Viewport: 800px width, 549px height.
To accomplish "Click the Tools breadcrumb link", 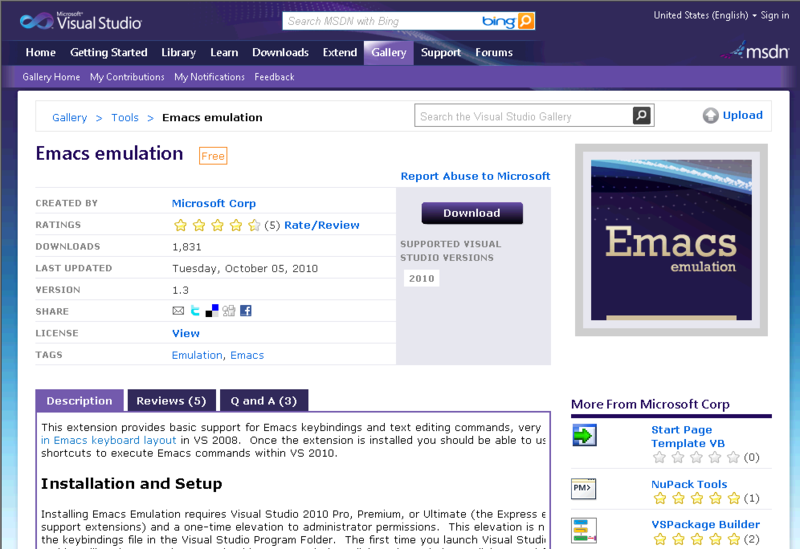I will [125, 118].
